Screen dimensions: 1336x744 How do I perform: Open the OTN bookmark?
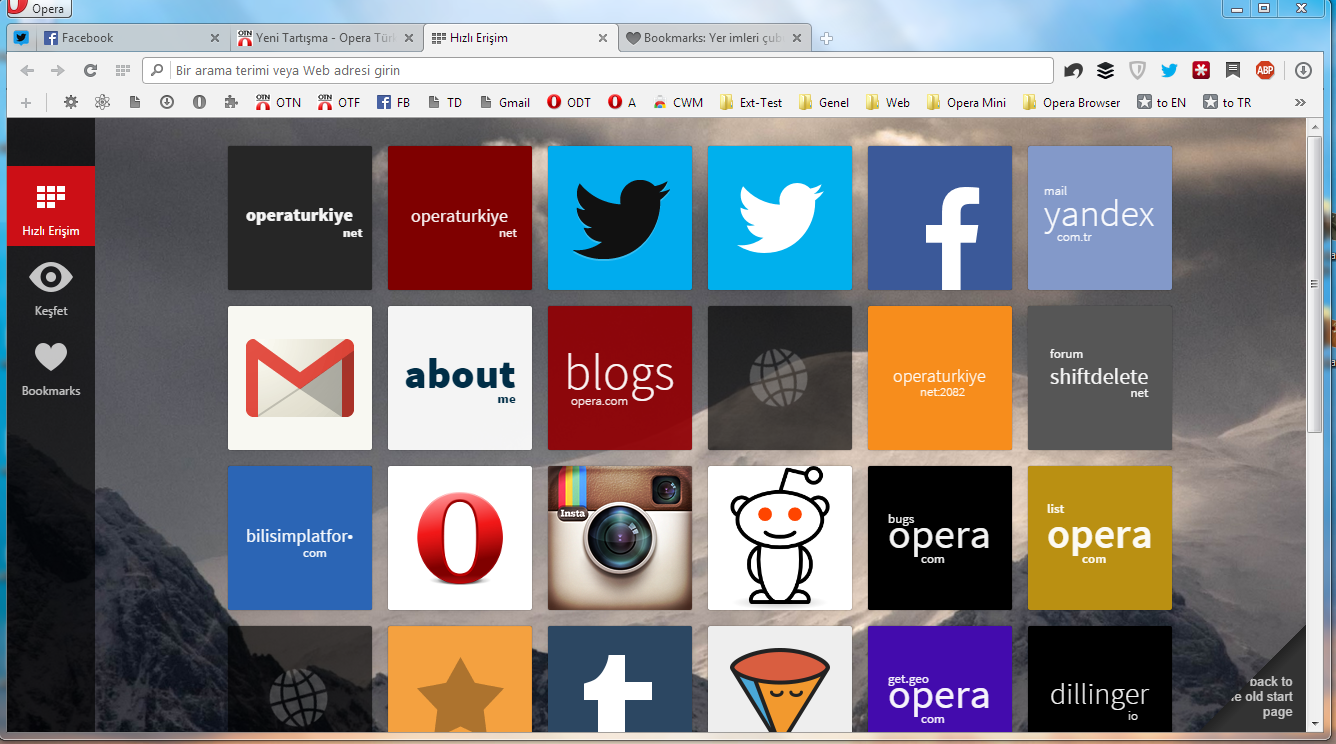tap(278, 102)
